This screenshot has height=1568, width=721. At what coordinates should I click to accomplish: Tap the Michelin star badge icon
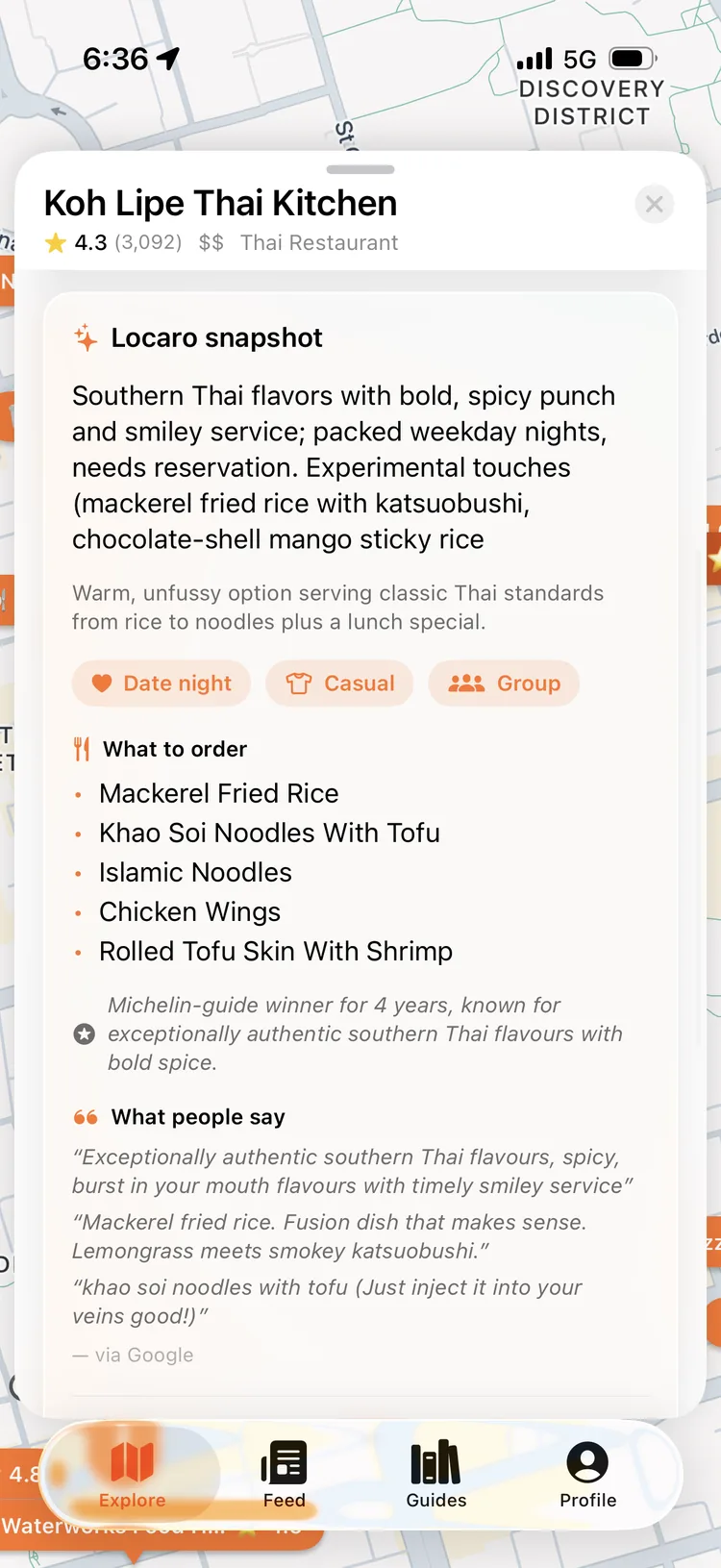85,1034
